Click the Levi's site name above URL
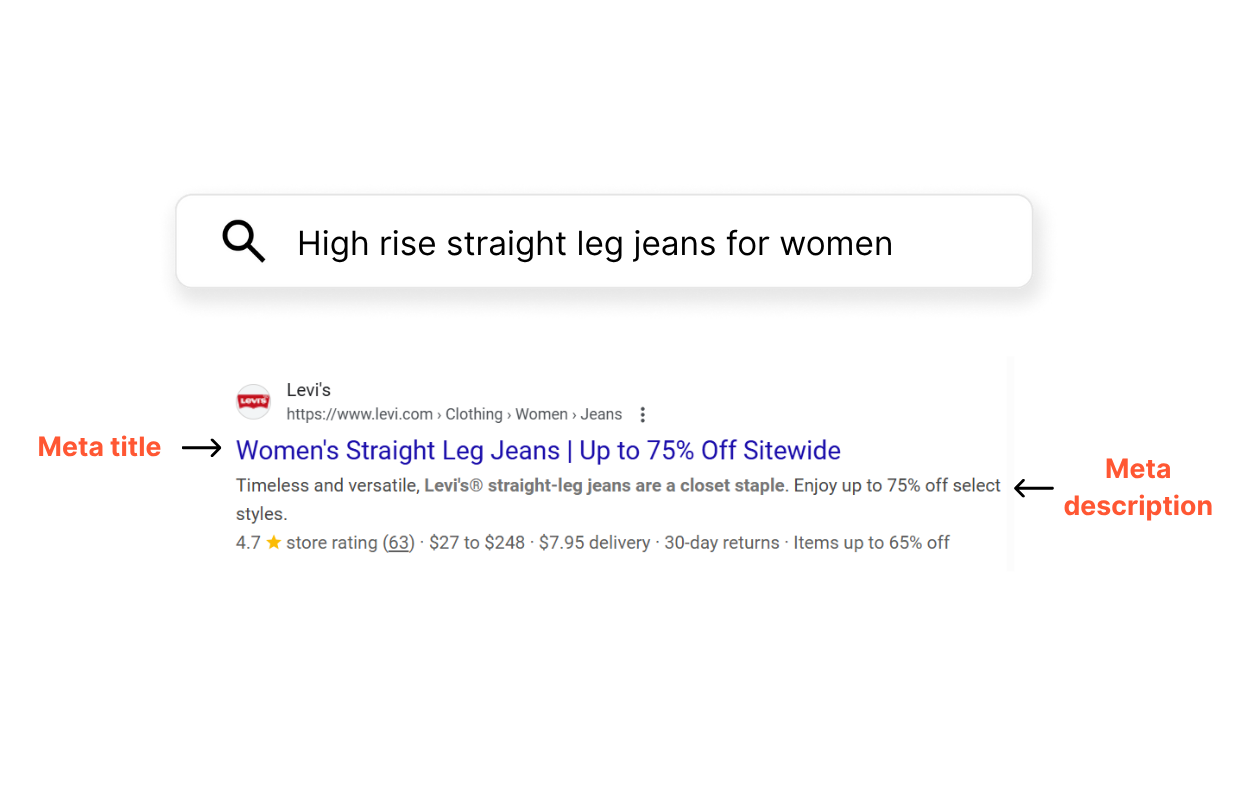 click(x=308, y=390)
